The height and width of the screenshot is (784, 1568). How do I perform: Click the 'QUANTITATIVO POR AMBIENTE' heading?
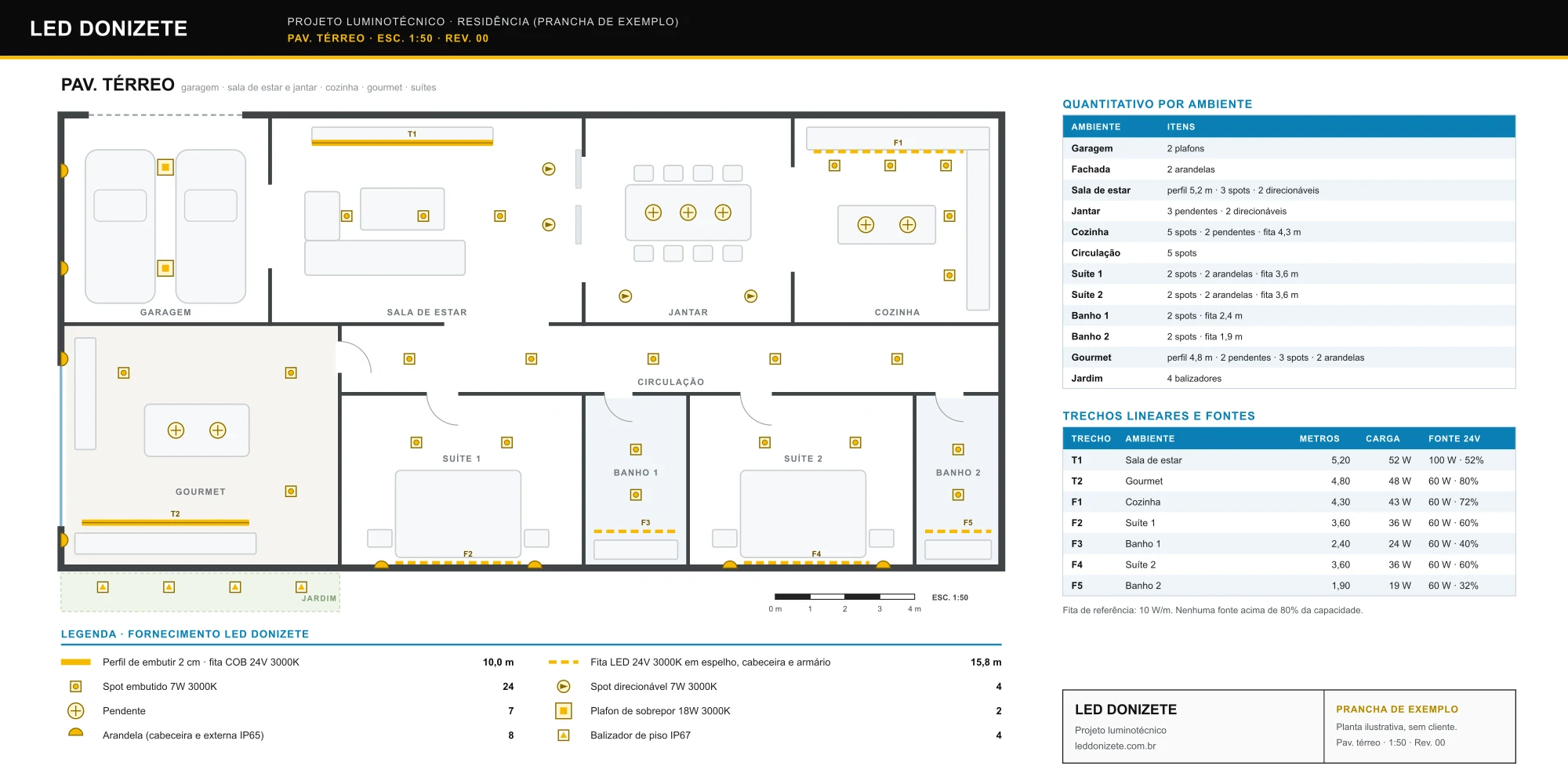(1157, 104)
